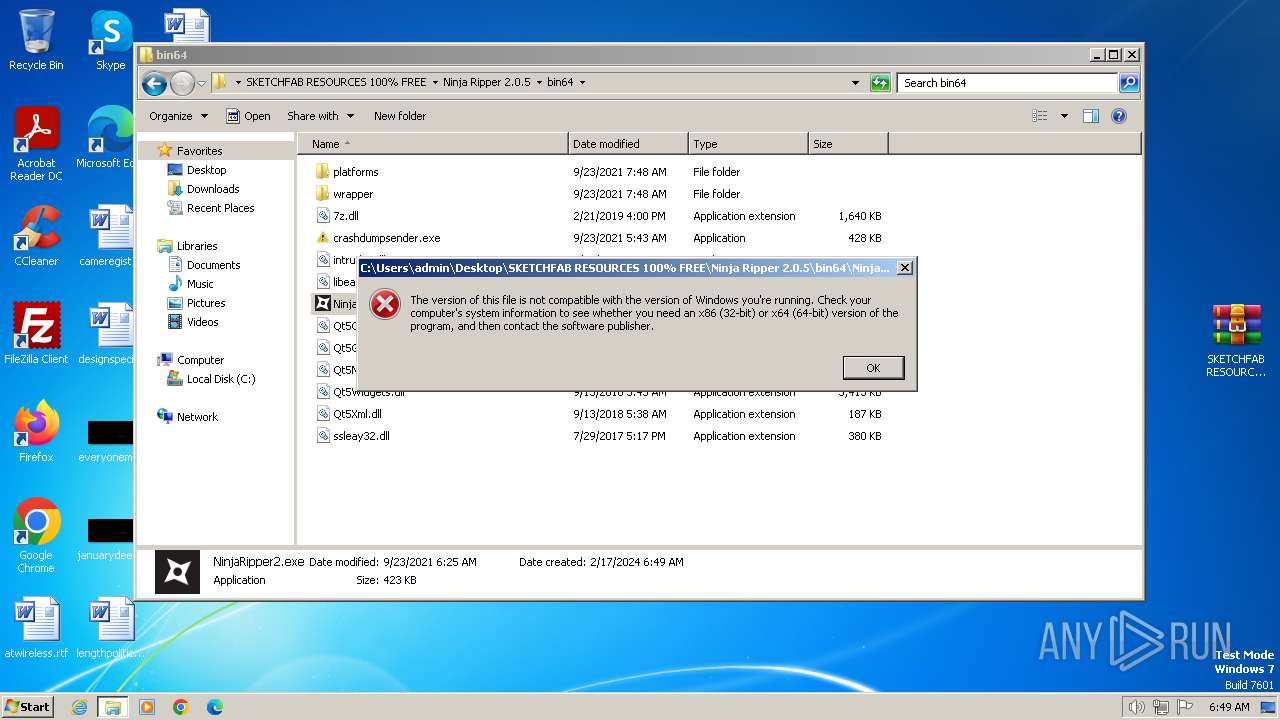Open Recent Places in navigation pane

tap(220, 208)
